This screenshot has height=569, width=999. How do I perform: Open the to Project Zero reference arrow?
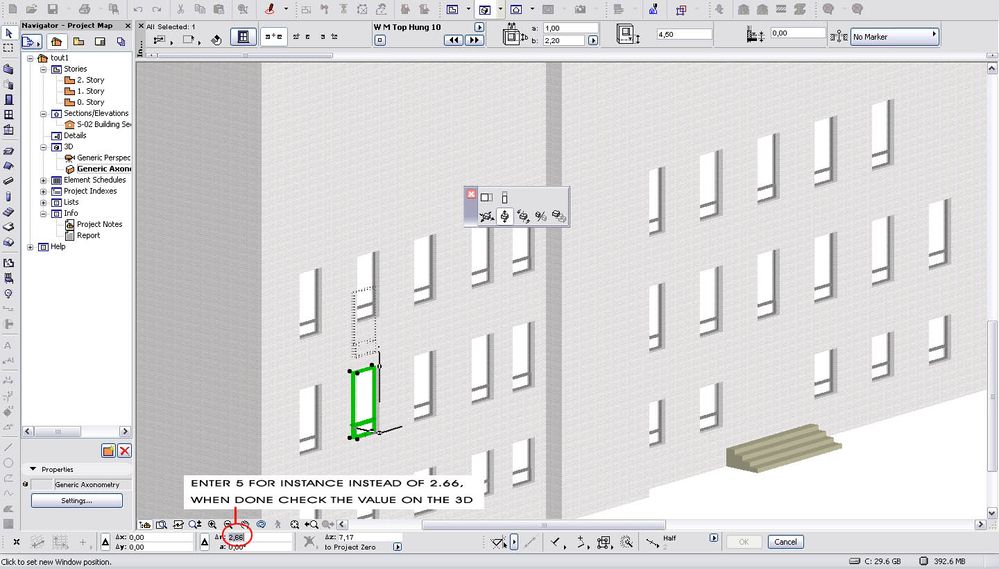pyautogui.click(x=398, y=547)
